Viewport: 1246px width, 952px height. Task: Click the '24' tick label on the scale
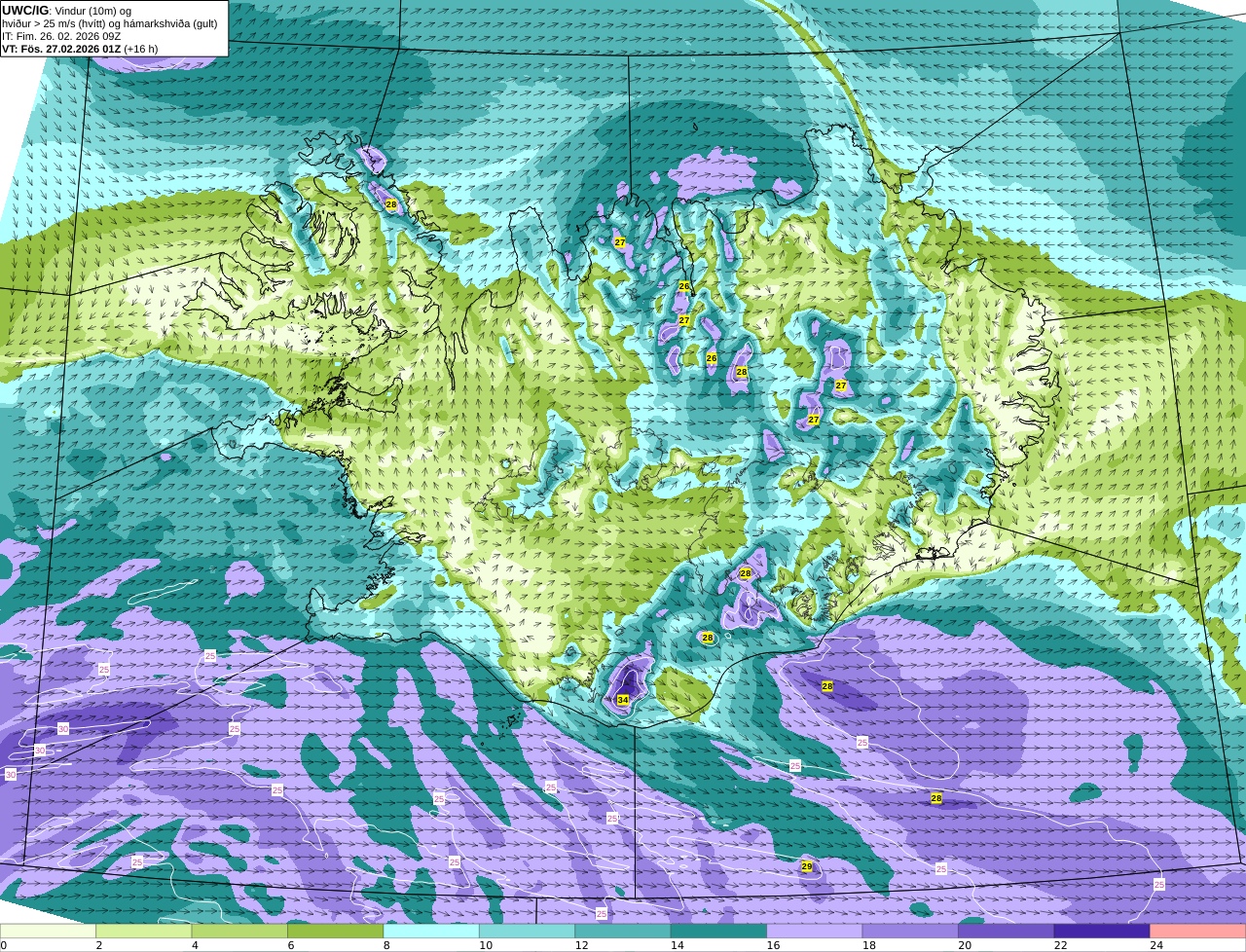coord(1156,945)
